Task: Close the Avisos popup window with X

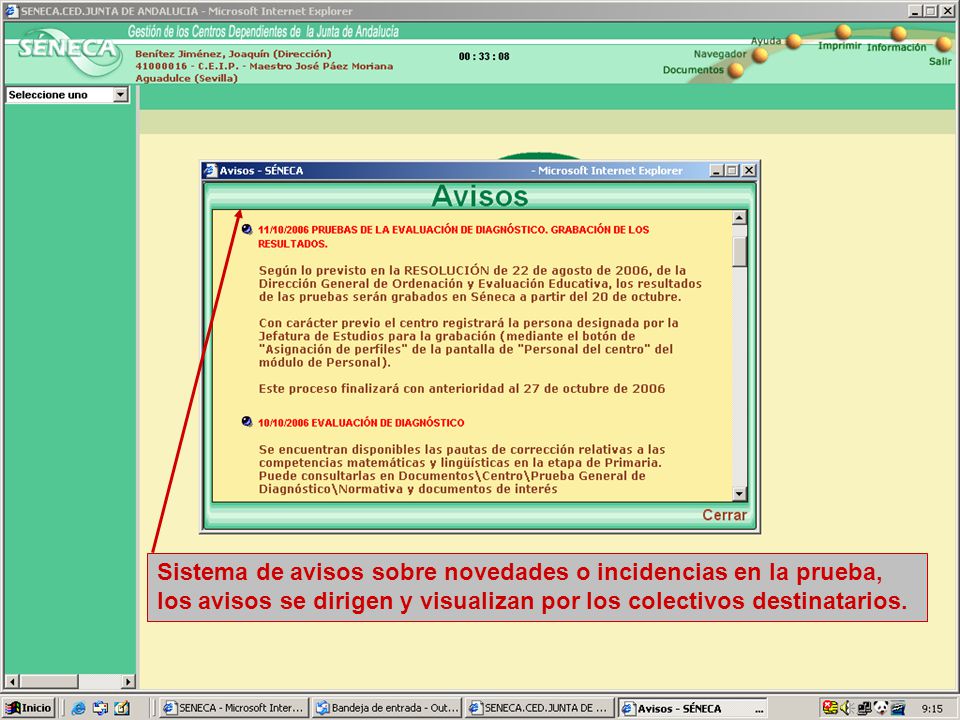Action: point(749,170)
